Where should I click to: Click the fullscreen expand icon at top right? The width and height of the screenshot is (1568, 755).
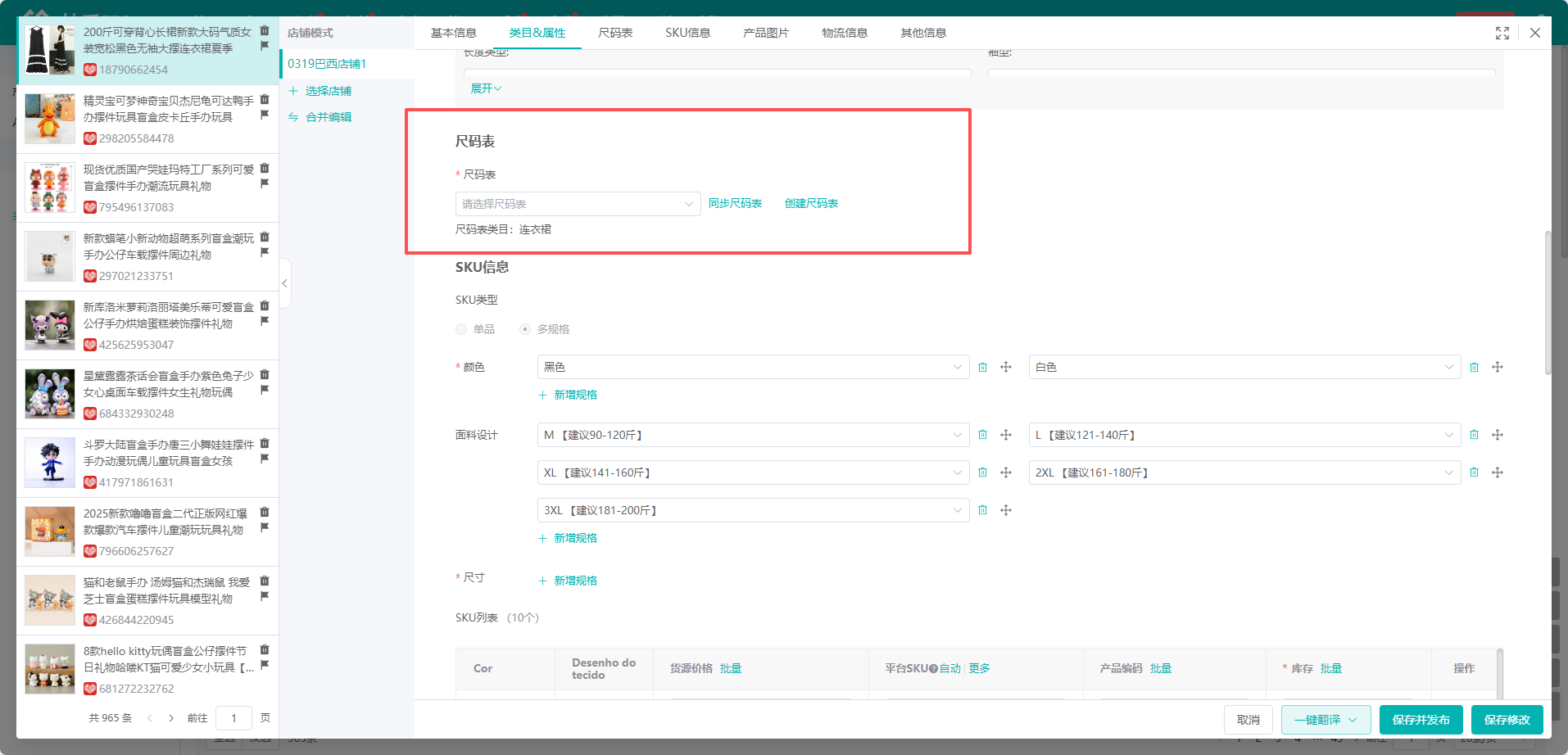pos(1502,33)
